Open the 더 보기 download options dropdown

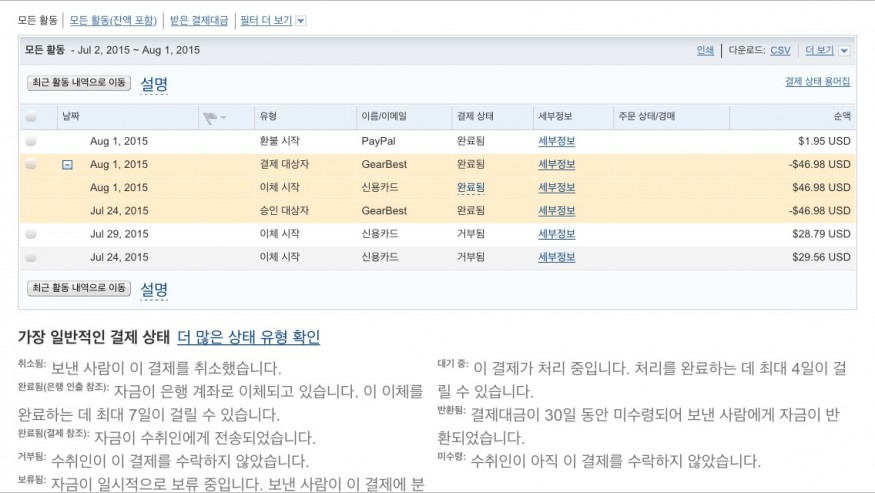[x=844, y=50]
